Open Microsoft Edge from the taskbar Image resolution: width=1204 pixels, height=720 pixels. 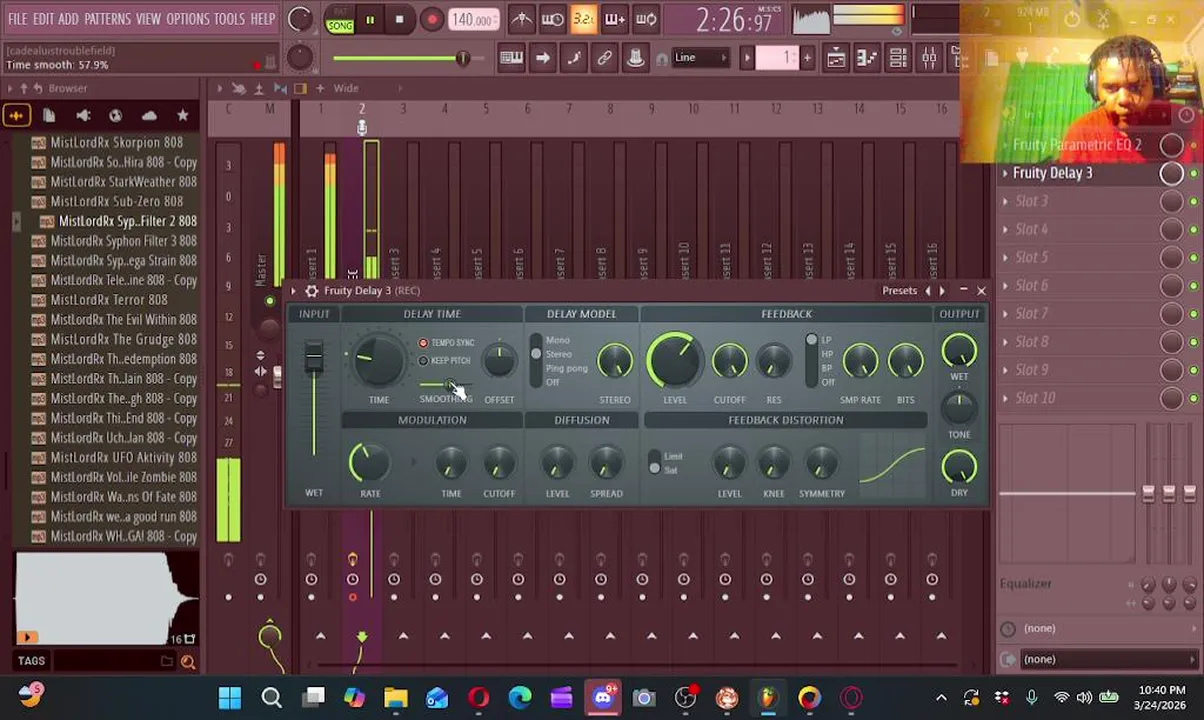click(519, 698)
